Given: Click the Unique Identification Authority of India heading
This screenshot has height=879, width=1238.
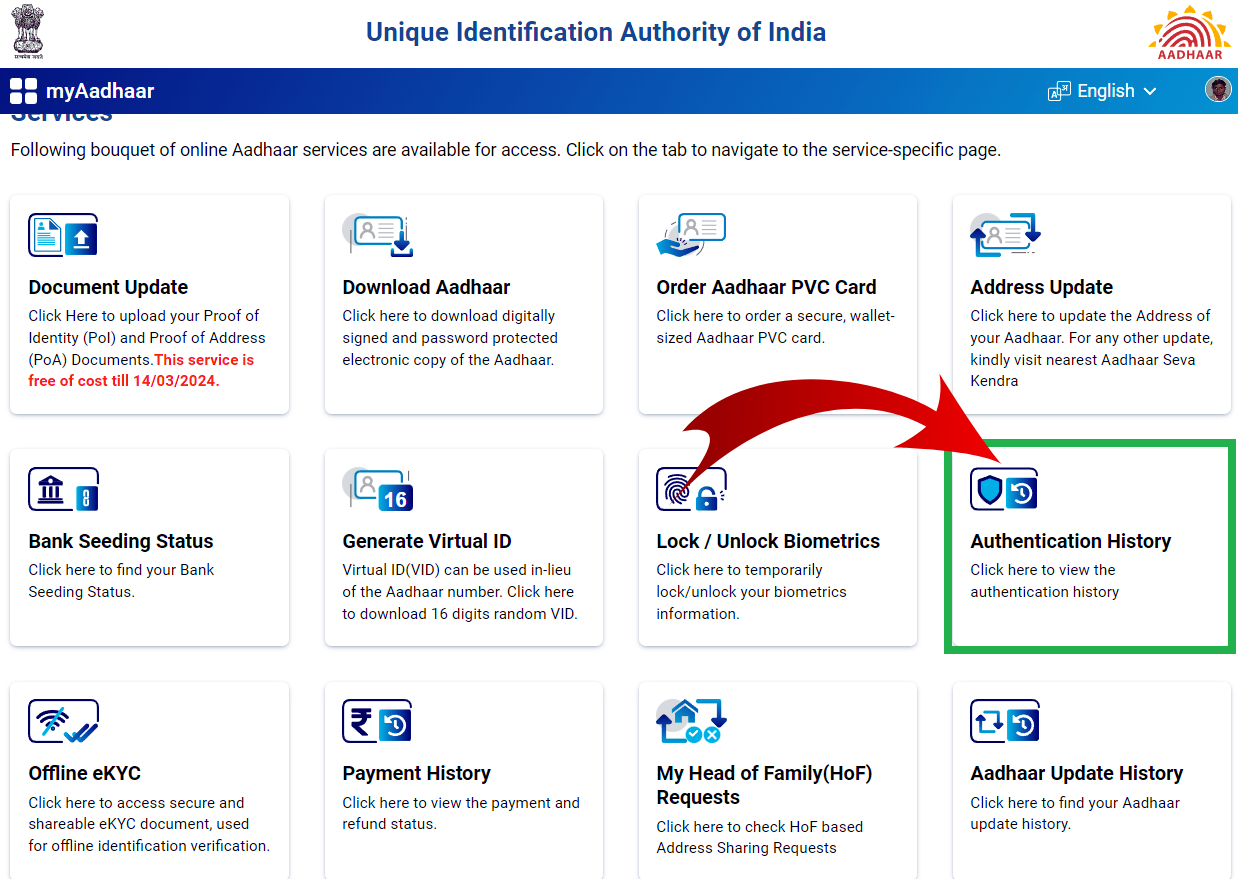Looking at the screenshot, I should [596, 32].
